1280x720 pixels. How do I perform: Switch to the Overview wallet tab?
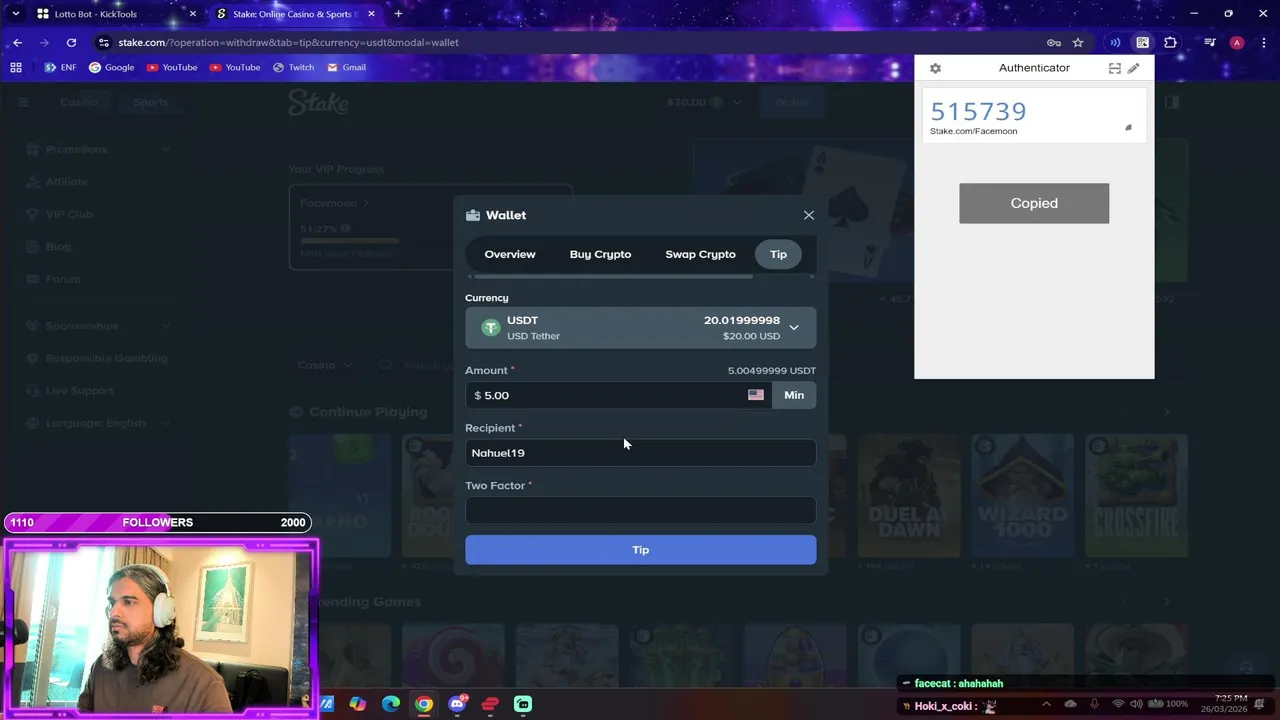click(x=510, y=254)
